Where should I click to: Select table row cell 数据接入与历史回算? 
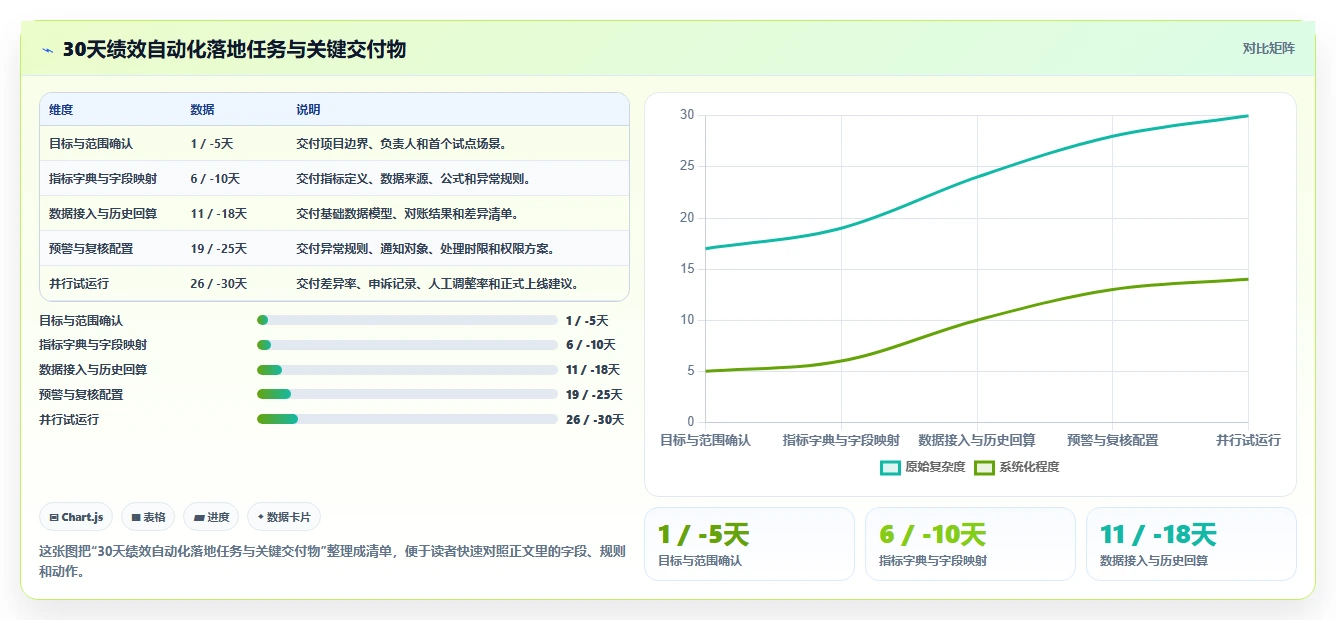[x=103, y=214]
